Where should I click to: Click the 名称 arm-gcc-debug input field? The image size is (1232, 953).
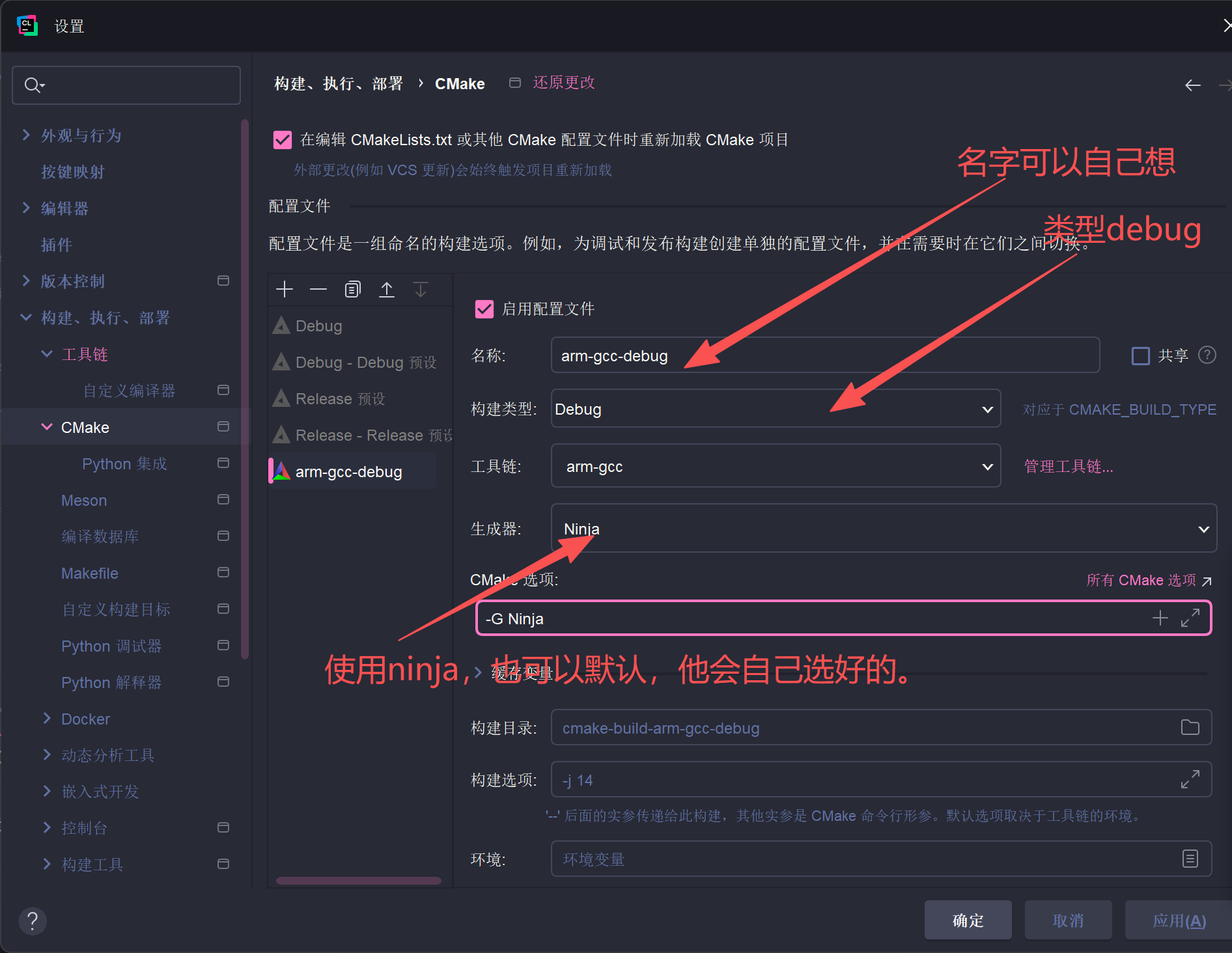click(x=825, y=355)
